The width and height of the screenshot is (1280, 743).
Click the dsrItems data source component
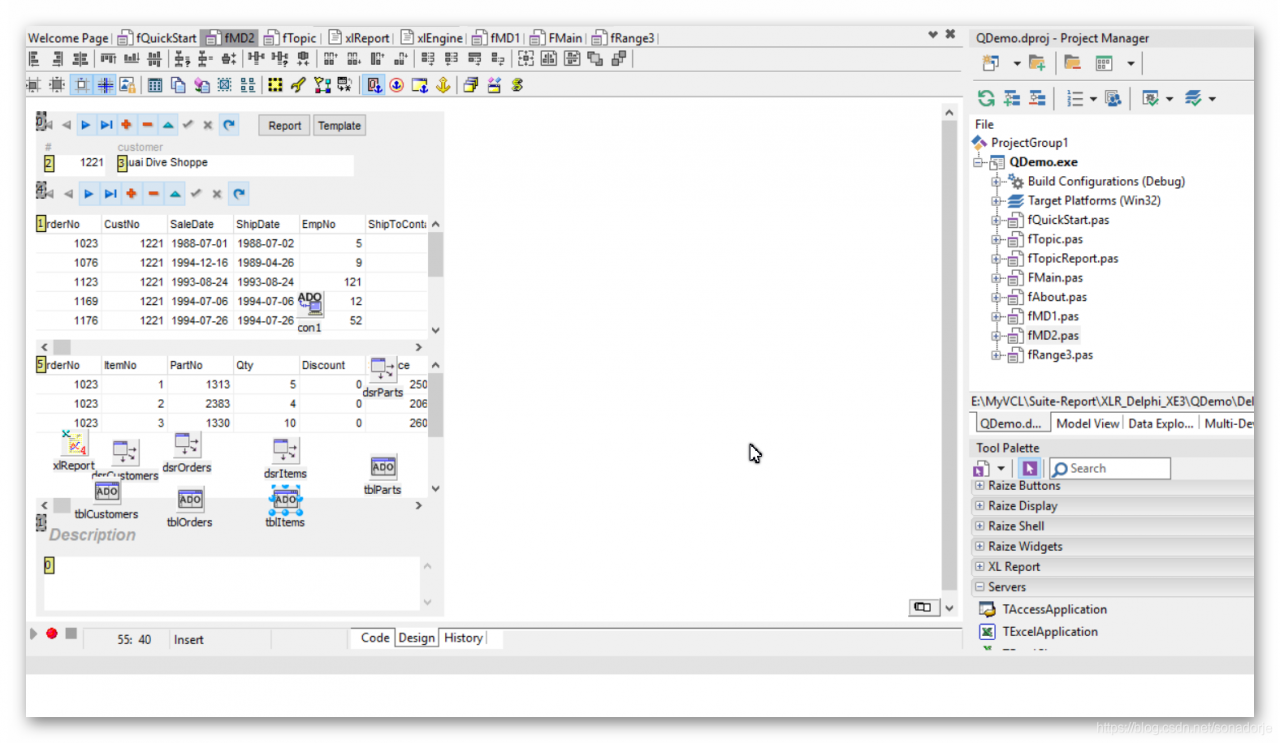(x=286, y=452)
